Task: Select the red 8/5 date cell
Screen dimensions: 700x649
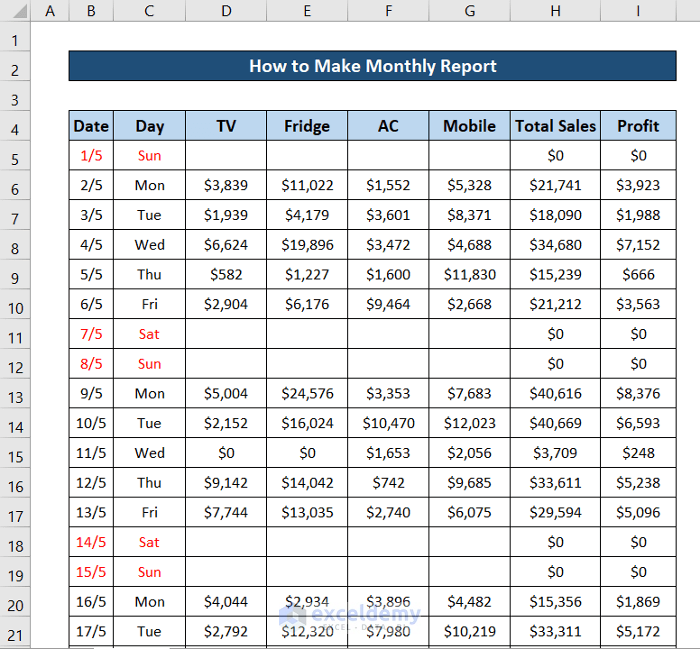Action: pyautogui.click(x=91, y=363)
